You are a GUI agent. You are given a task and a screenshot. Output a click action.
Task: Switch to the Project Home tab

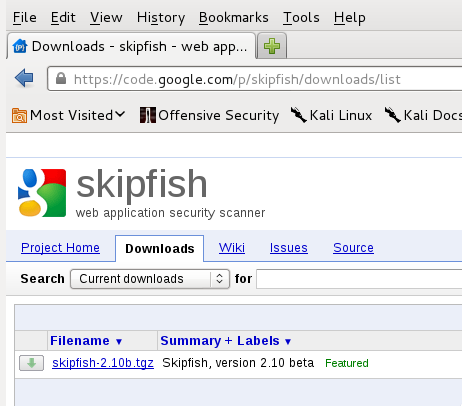tap(60, 248)
